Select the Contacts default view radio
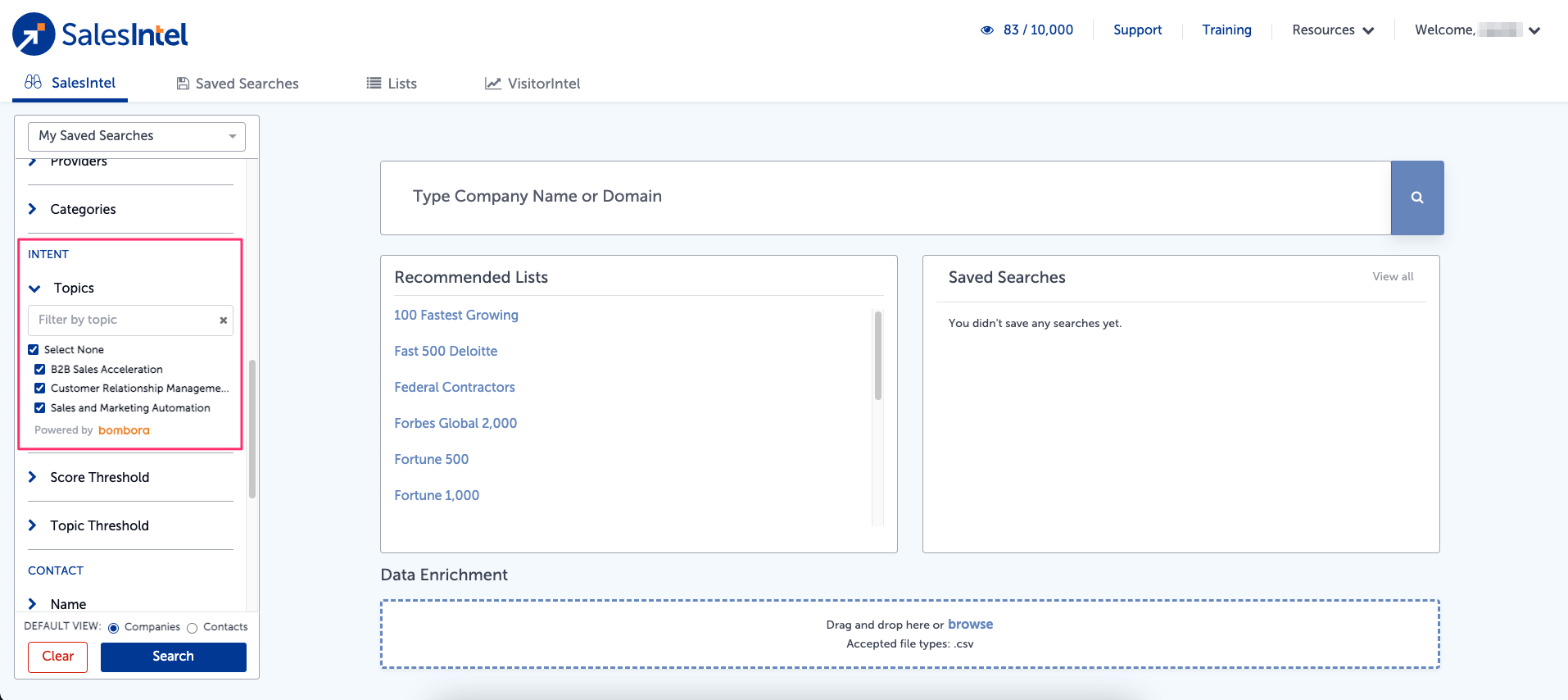Viewport: 1568px width, 700px height. [x=193, y=628]
